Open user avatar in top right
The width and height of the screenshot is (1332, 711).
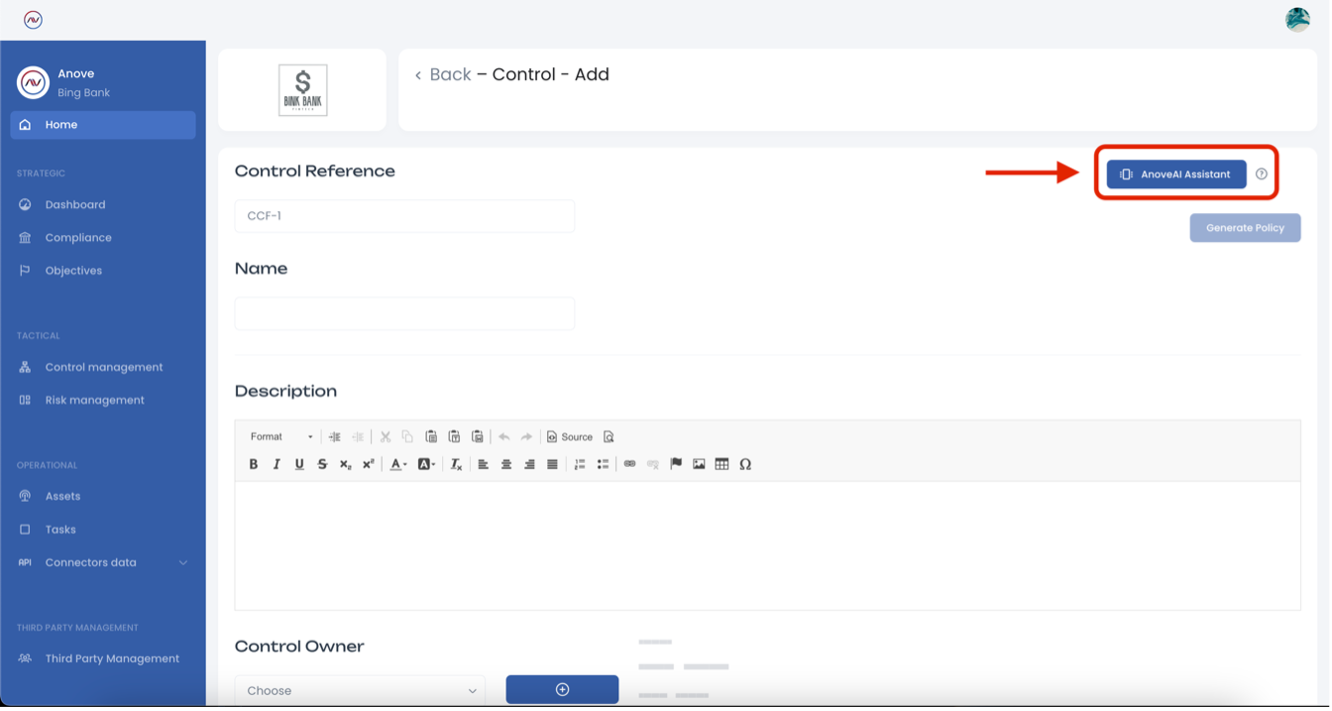tap(1298, 19)
